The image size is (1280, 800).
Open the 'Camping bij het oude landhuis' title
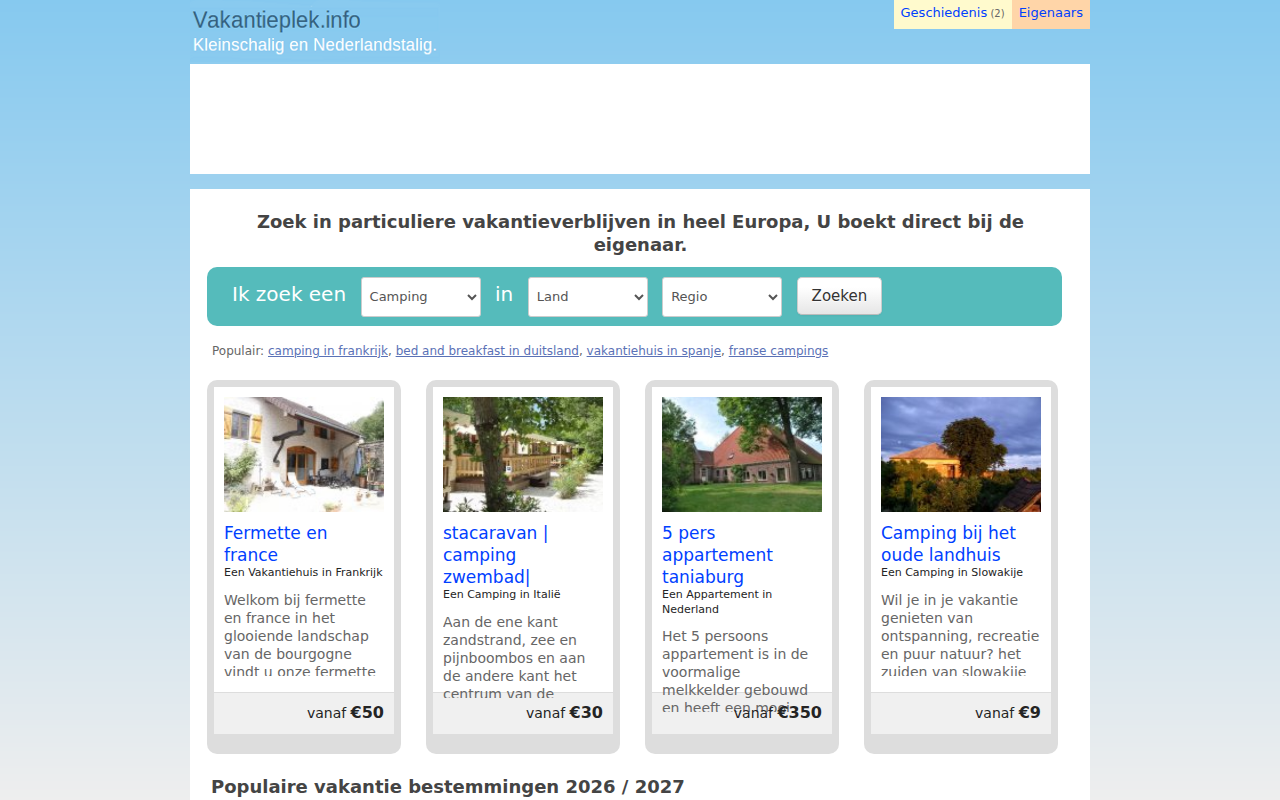tap(948, 544)
